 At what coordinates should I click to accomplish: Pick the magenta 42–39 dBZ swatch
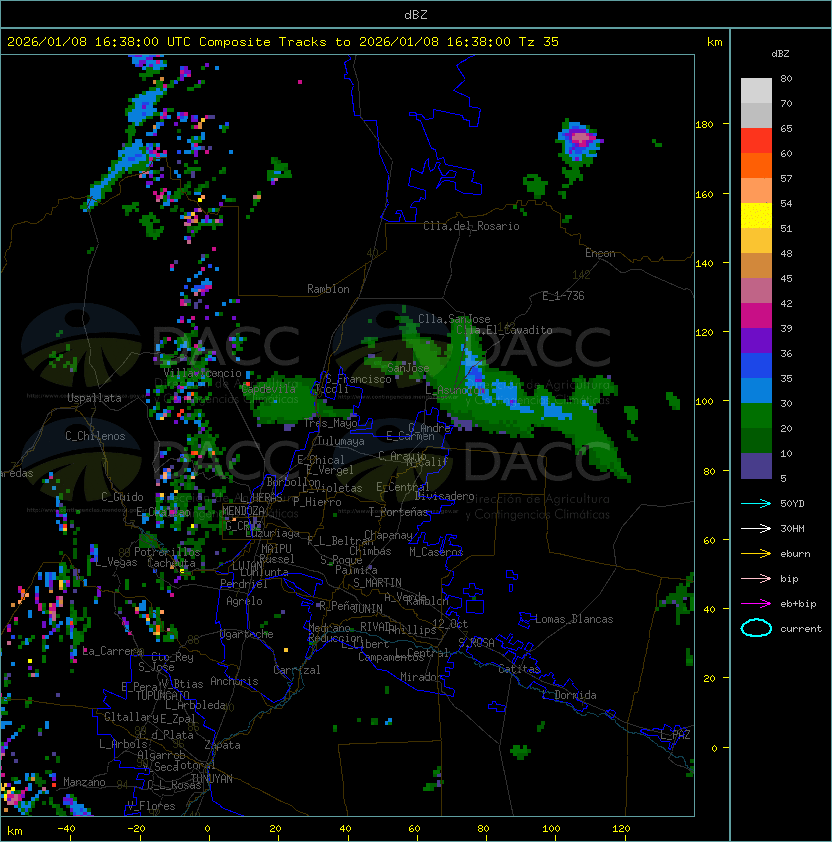coord(756,316)
